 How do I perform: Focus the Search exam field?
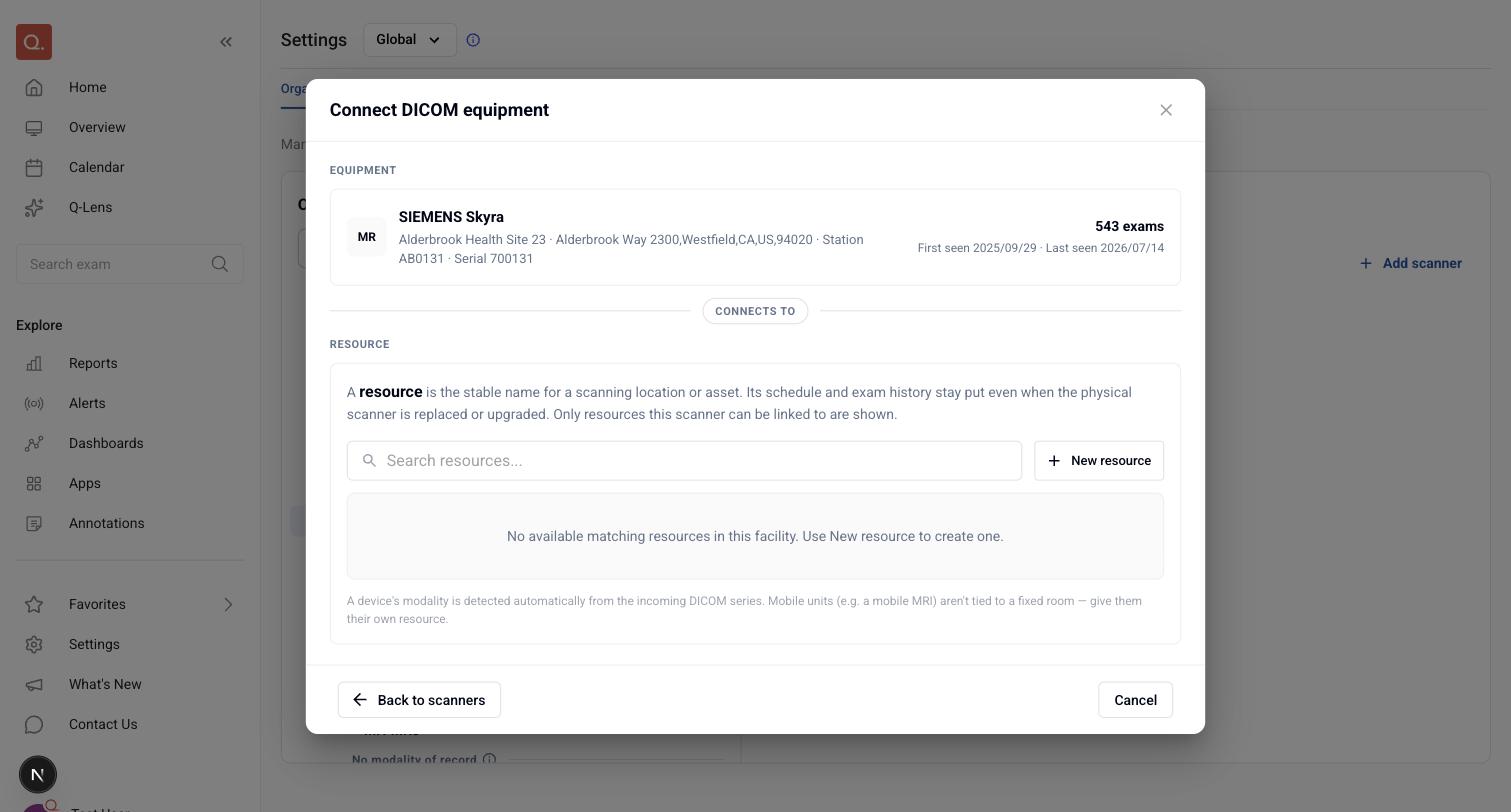click(130, 264)
